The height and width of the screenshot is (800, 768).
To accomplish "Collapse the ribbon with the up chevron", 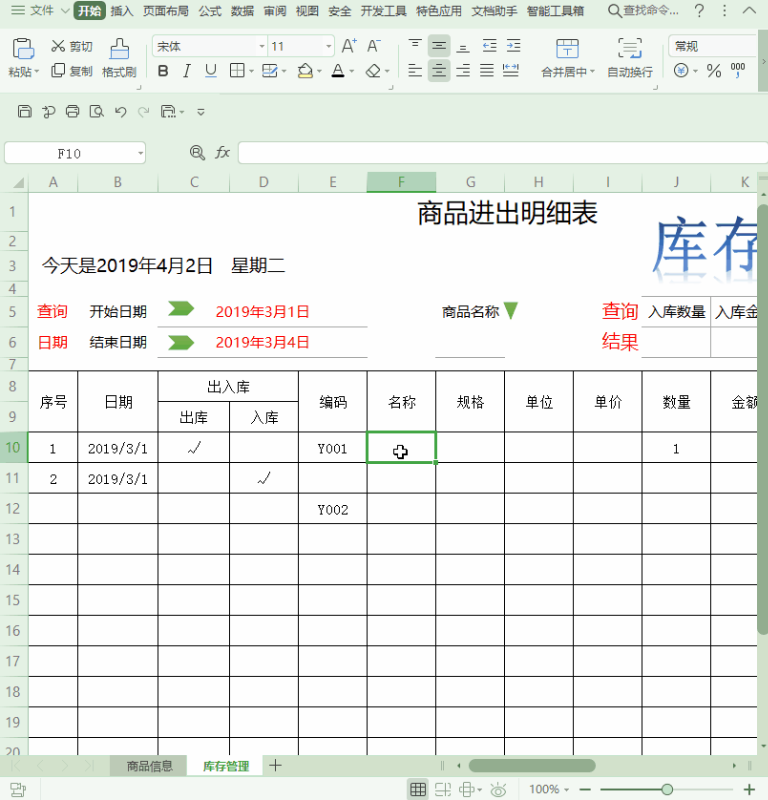I will pos(749,11).
